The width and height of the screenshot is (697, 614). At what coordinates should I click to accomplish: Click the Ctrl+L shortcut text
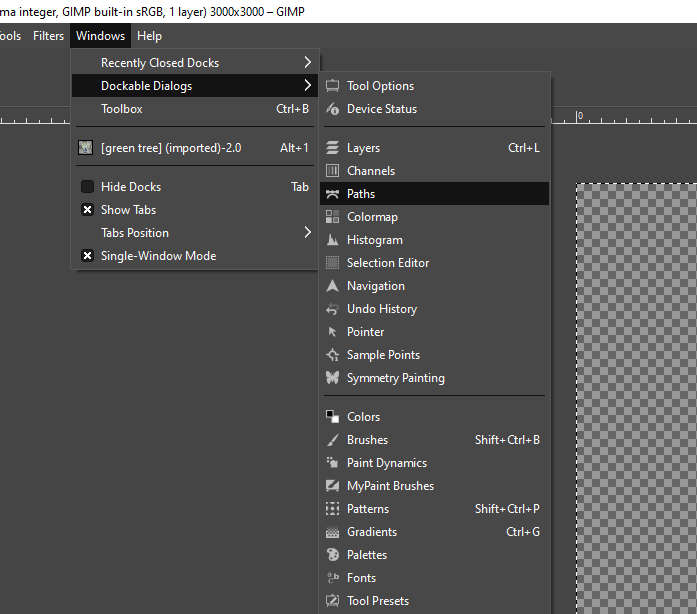click(524, 148)
